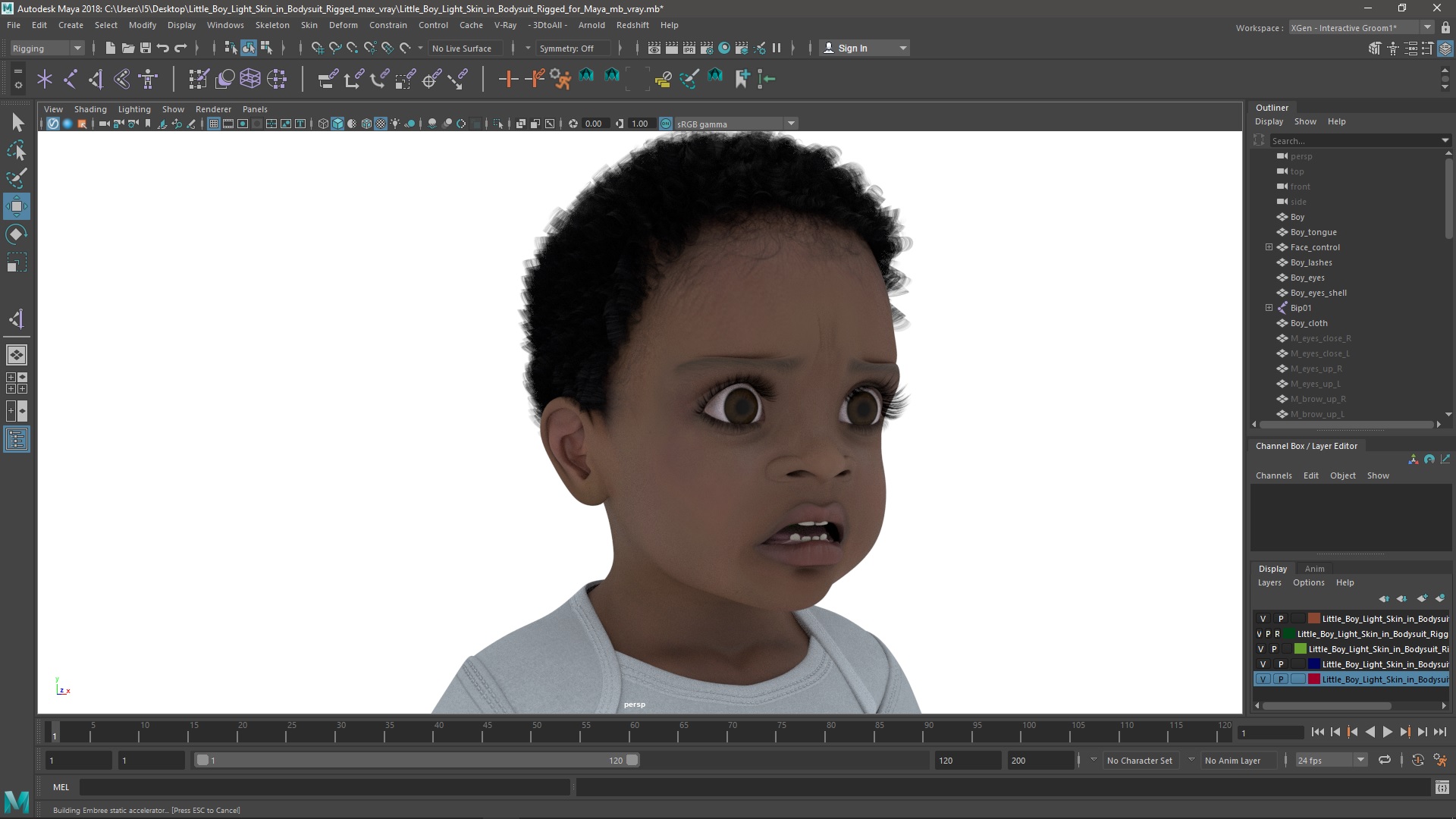Click play forwards button

[1387, 732]
